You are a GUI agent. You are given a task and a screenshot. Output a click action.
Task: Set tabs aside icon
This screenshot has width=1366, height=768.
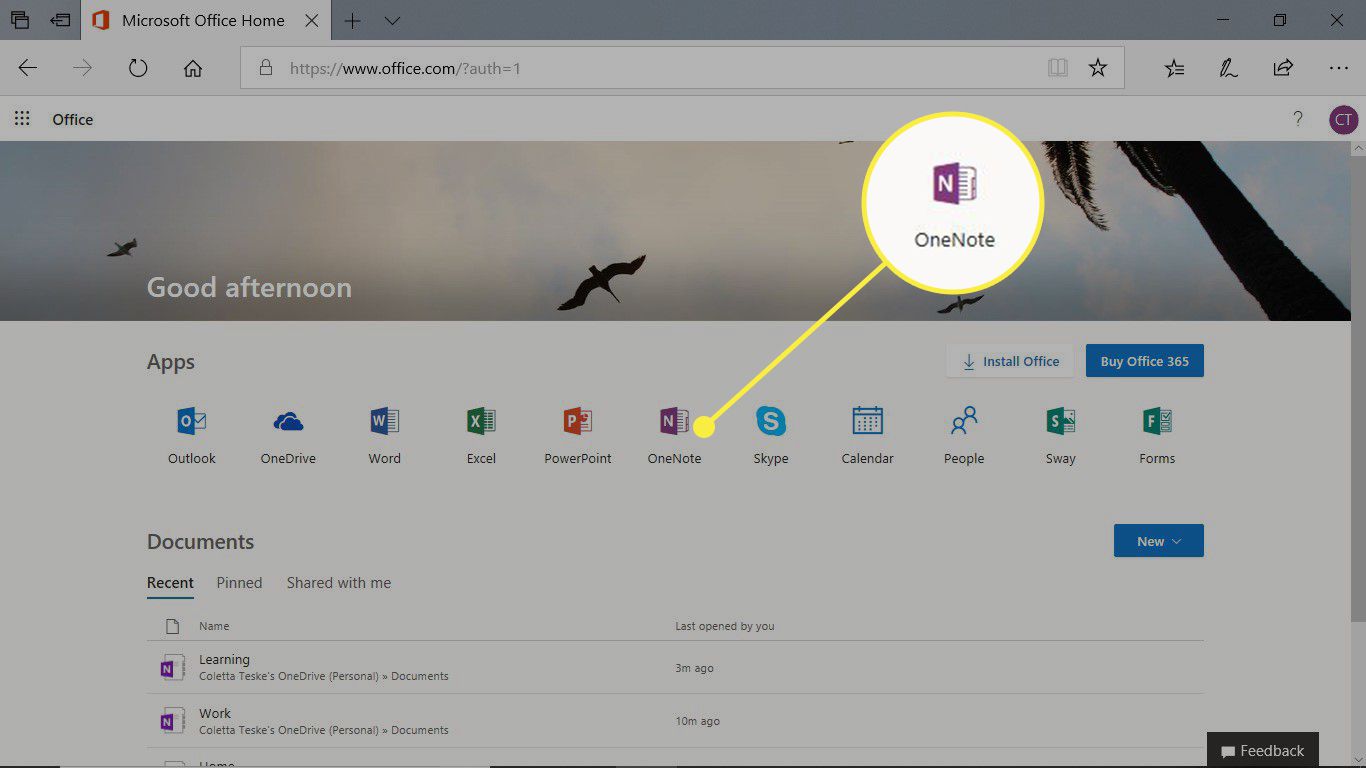59,20
